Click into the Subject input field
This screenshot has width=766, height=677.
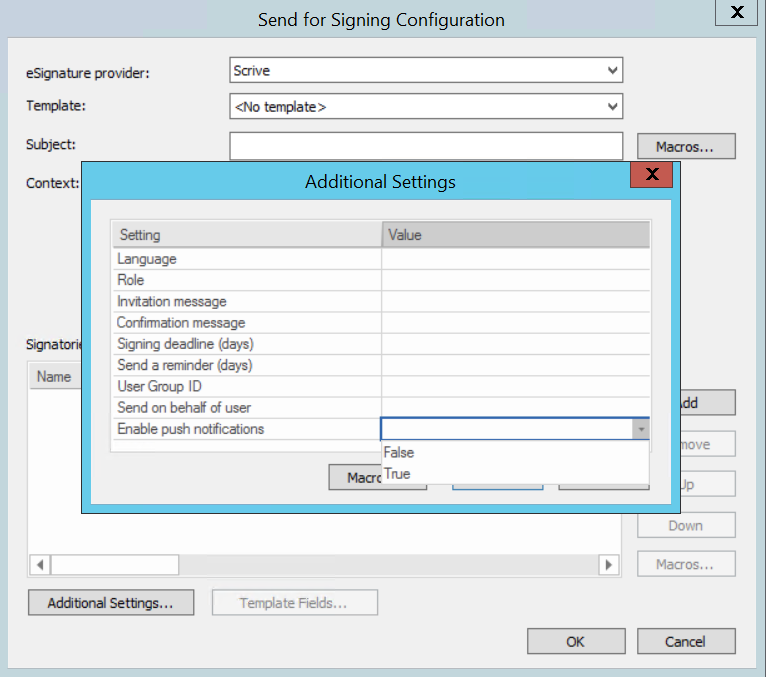pyautogui.click(x=426, y=146)
